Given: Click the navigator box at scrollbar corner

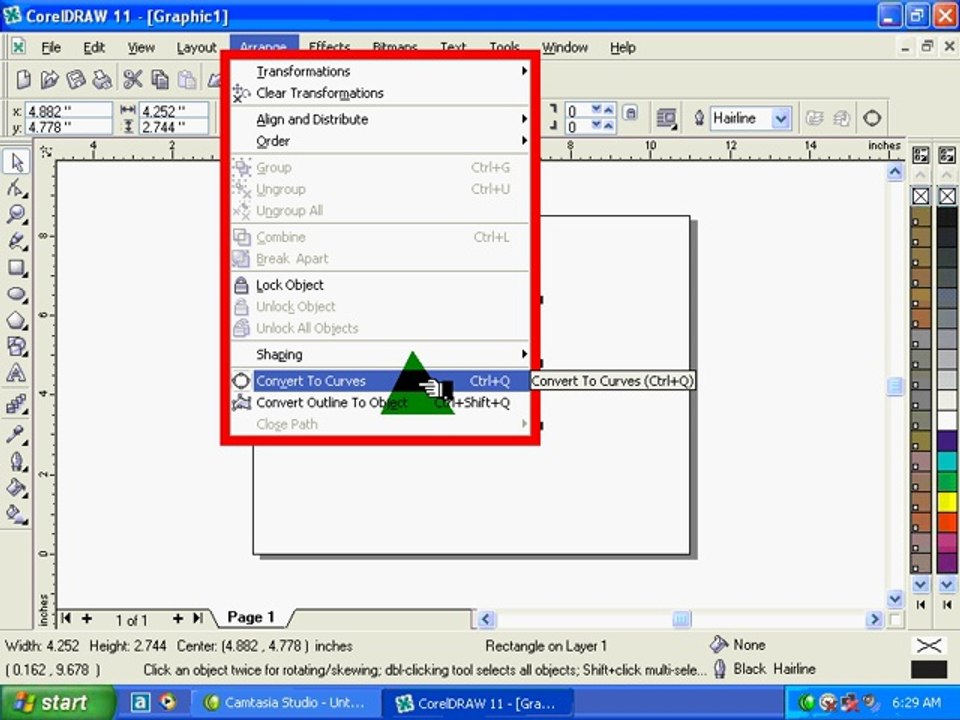Looking at the screenshot, I should (895, 619).
